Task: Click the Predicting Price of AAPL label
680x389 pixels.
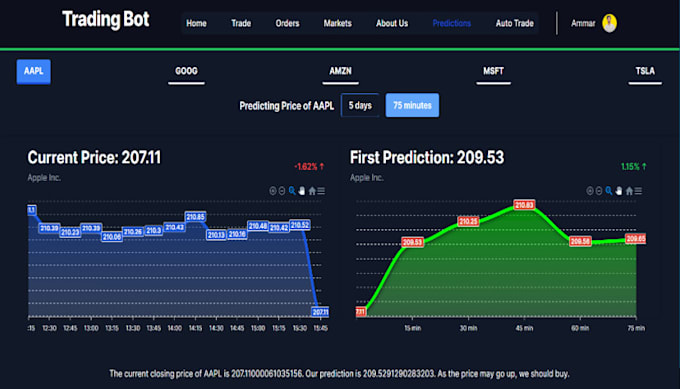Action: pyautogui.click(x=287, y=106)
